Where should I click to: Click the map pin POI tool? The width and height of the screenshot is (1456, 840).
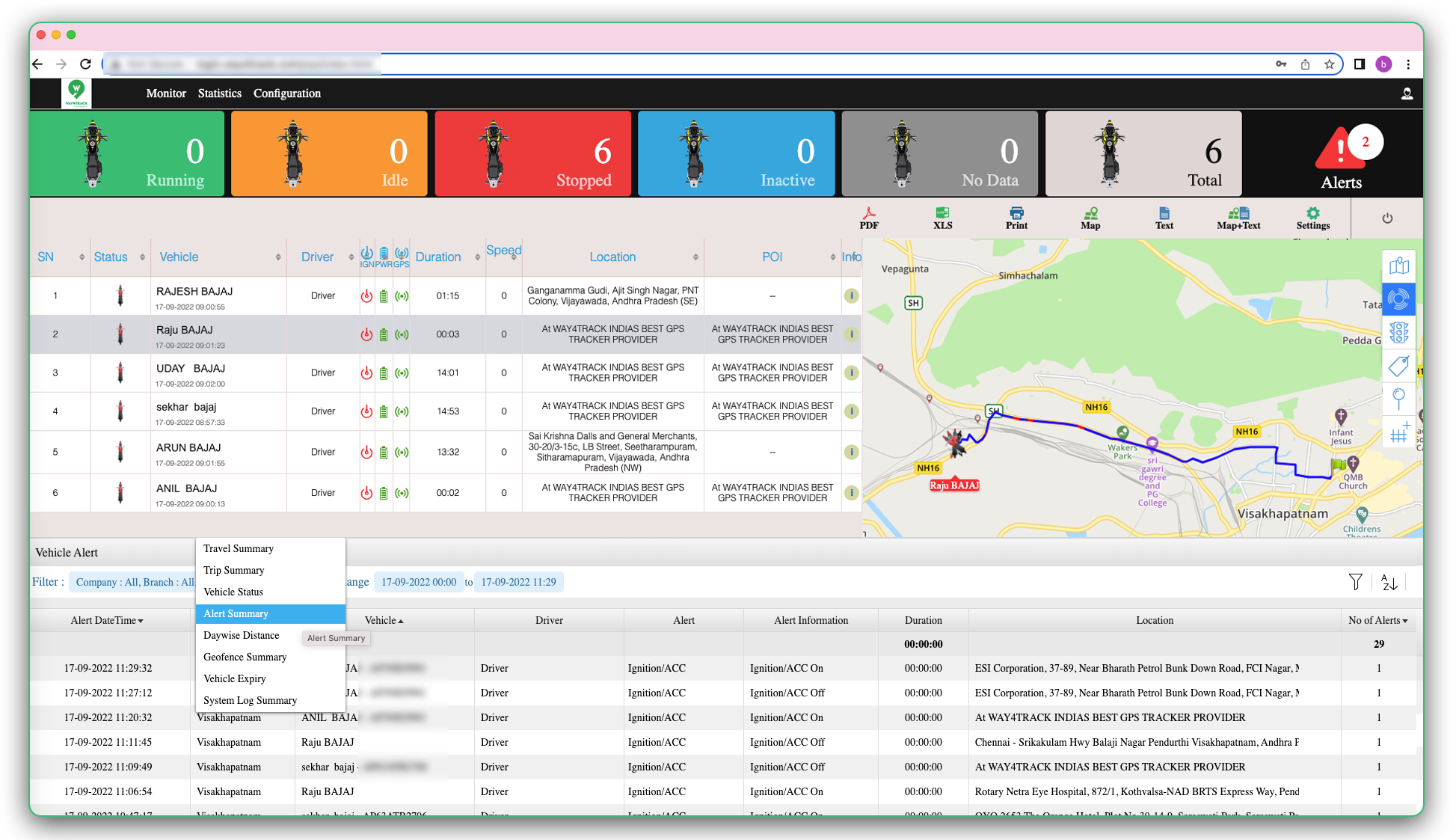tap(1398, 399)
